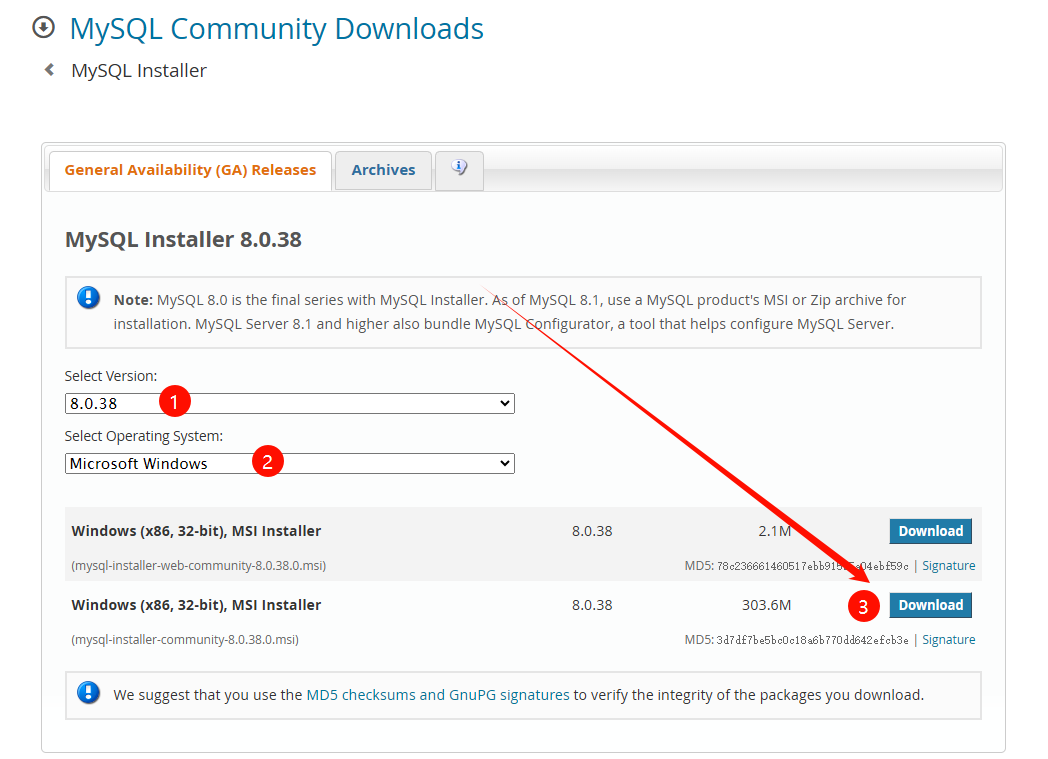Open the Select Version dropdown showing 8.0.38
The width and height of the screenshot is (1048, 759).
coord(289,404)
